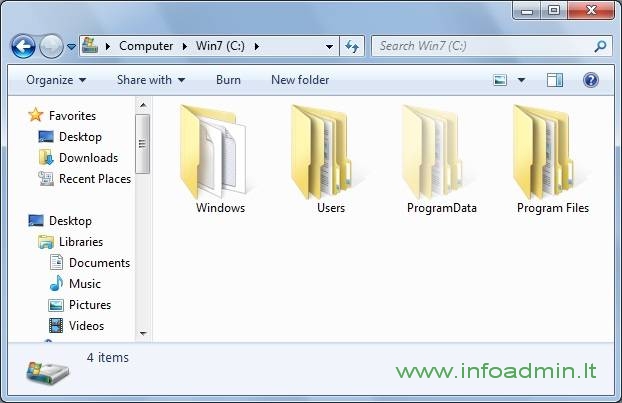622x403 pixels.
Task: Click the Favorites star icon
Action: 36,115
